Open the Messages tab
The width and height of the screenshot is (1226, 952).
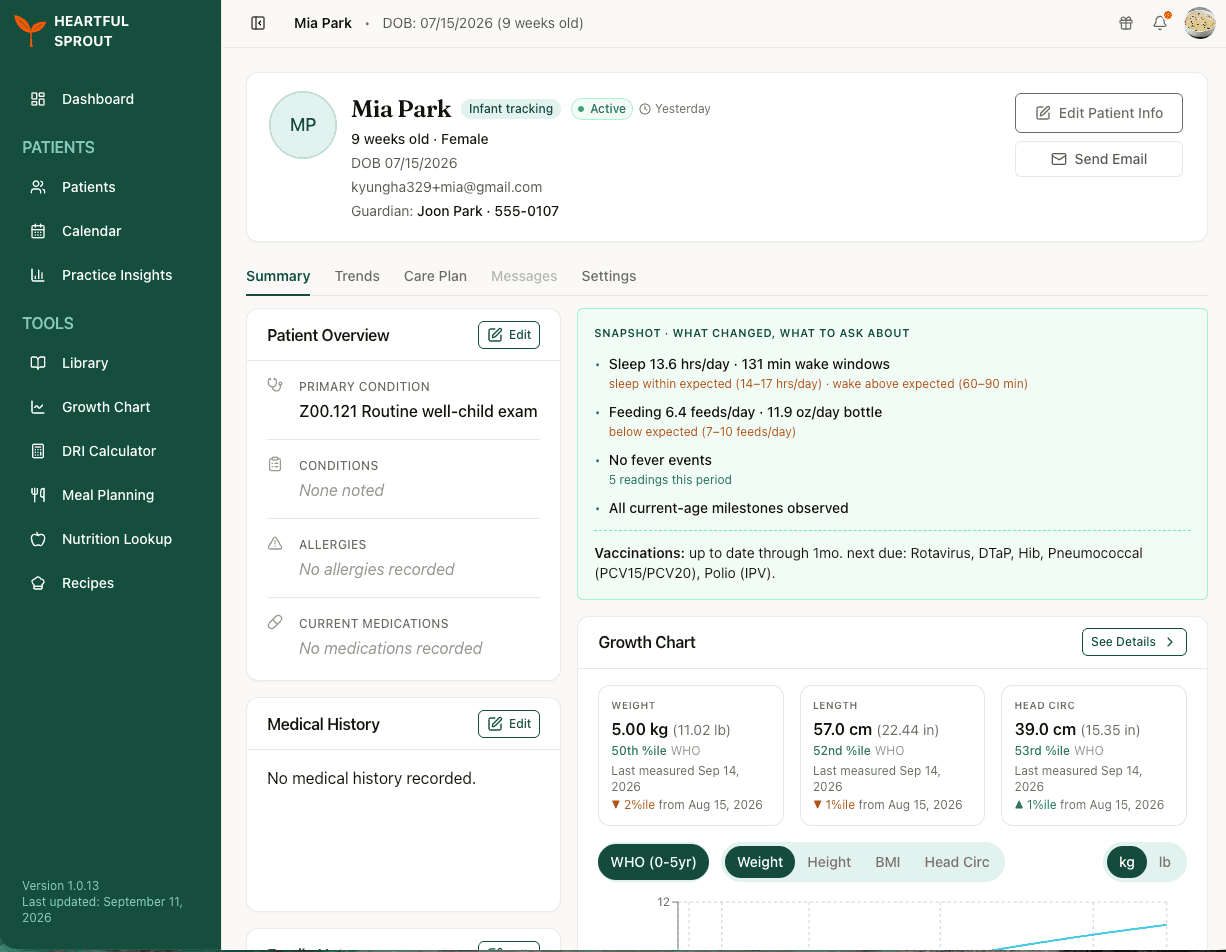pyautogui.click(x=524, y=276)
